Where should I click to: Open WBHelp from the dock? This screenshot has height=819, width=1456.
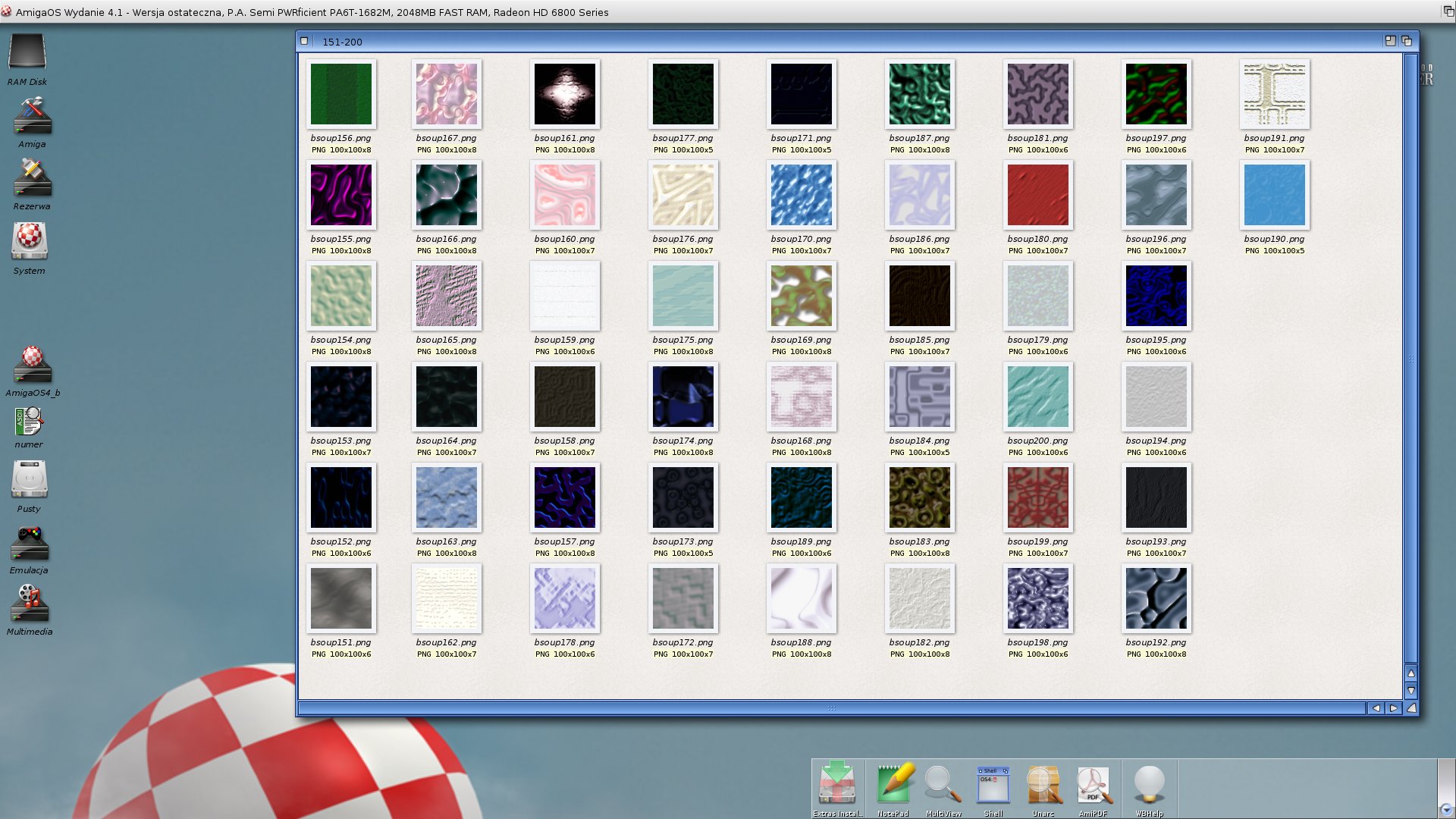pyautogui.click(x=1150, y=784)
